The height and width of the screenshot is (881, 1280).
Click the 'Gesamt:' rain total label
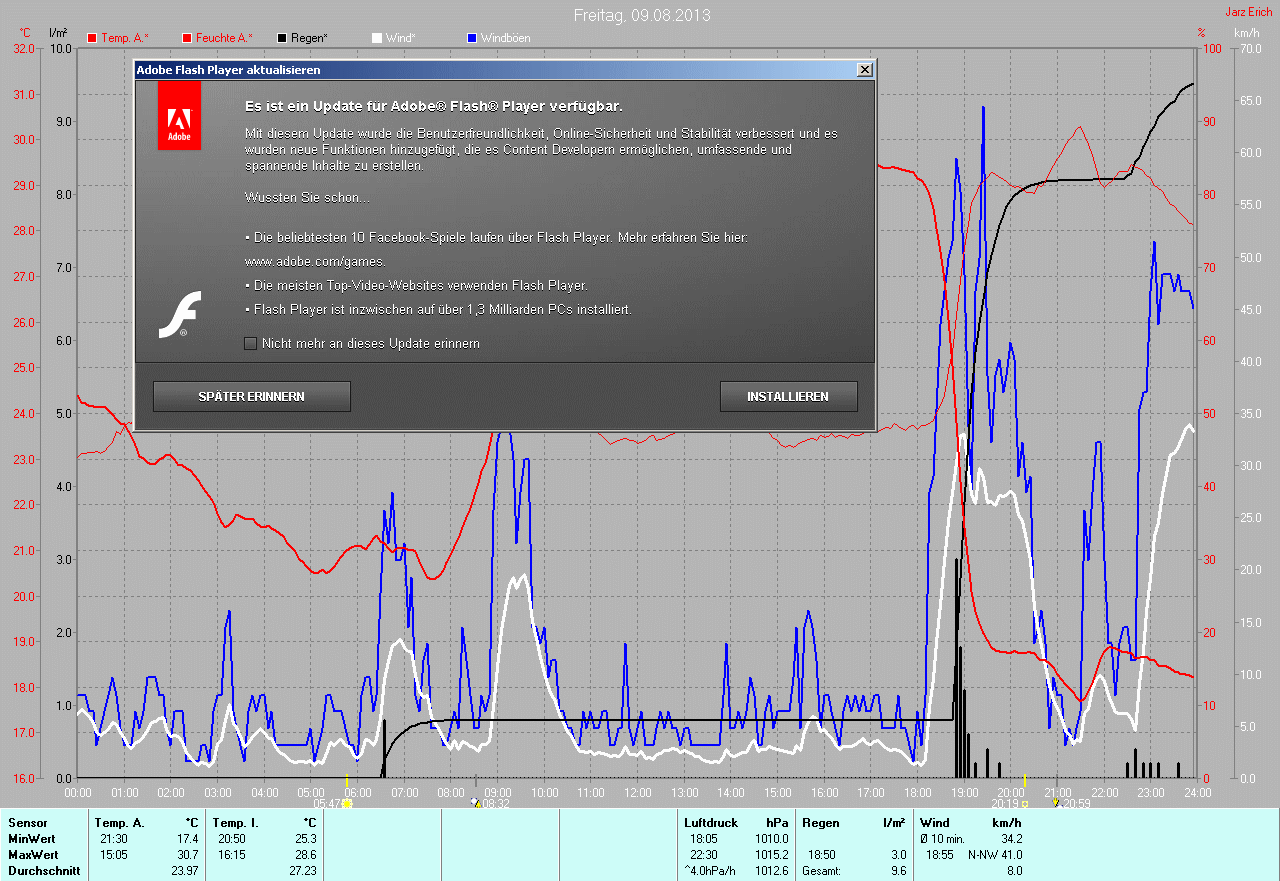click(821, 870)
